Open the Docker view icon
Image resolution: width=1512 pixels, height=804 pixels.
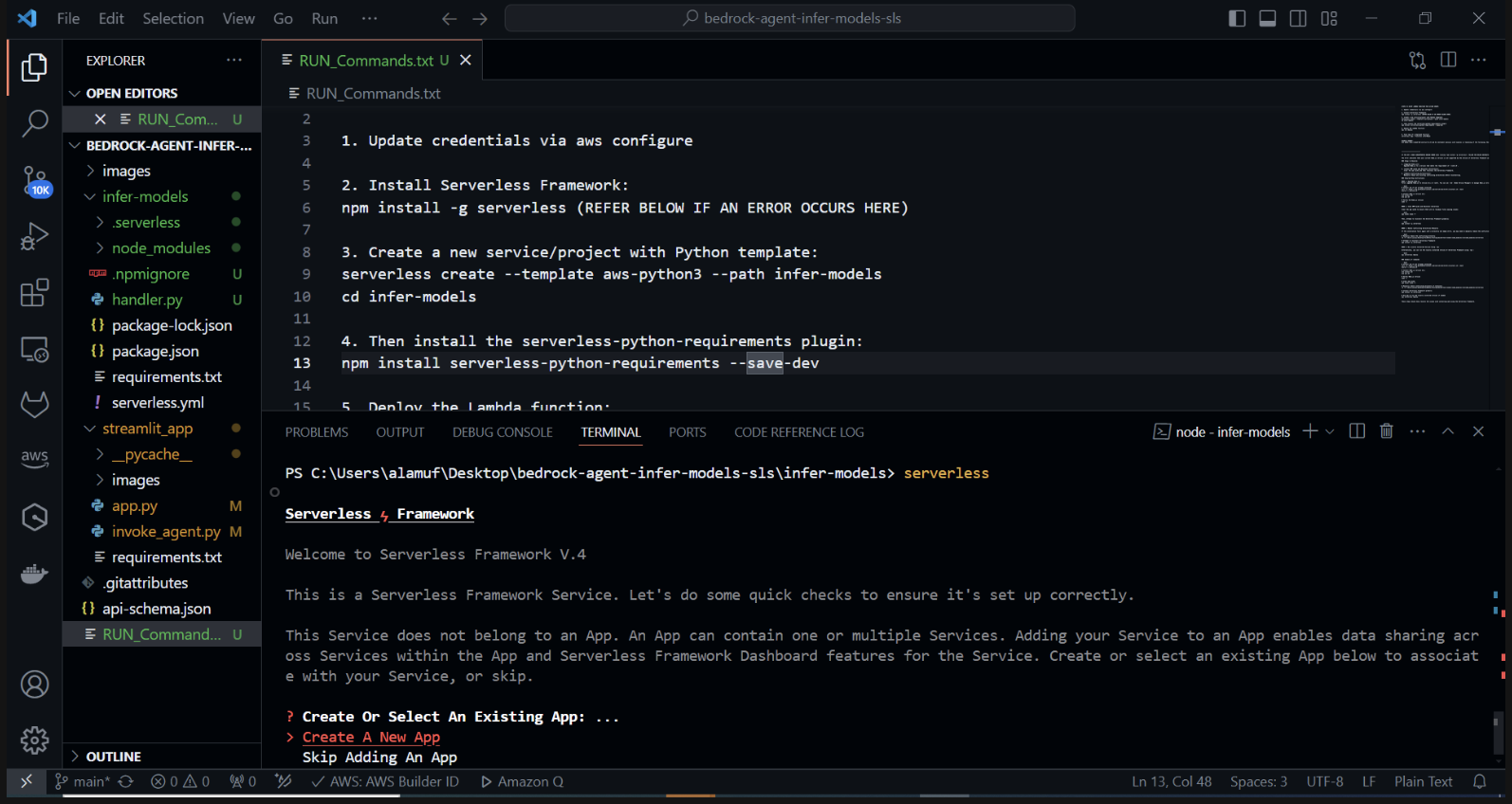click(34, 574)
